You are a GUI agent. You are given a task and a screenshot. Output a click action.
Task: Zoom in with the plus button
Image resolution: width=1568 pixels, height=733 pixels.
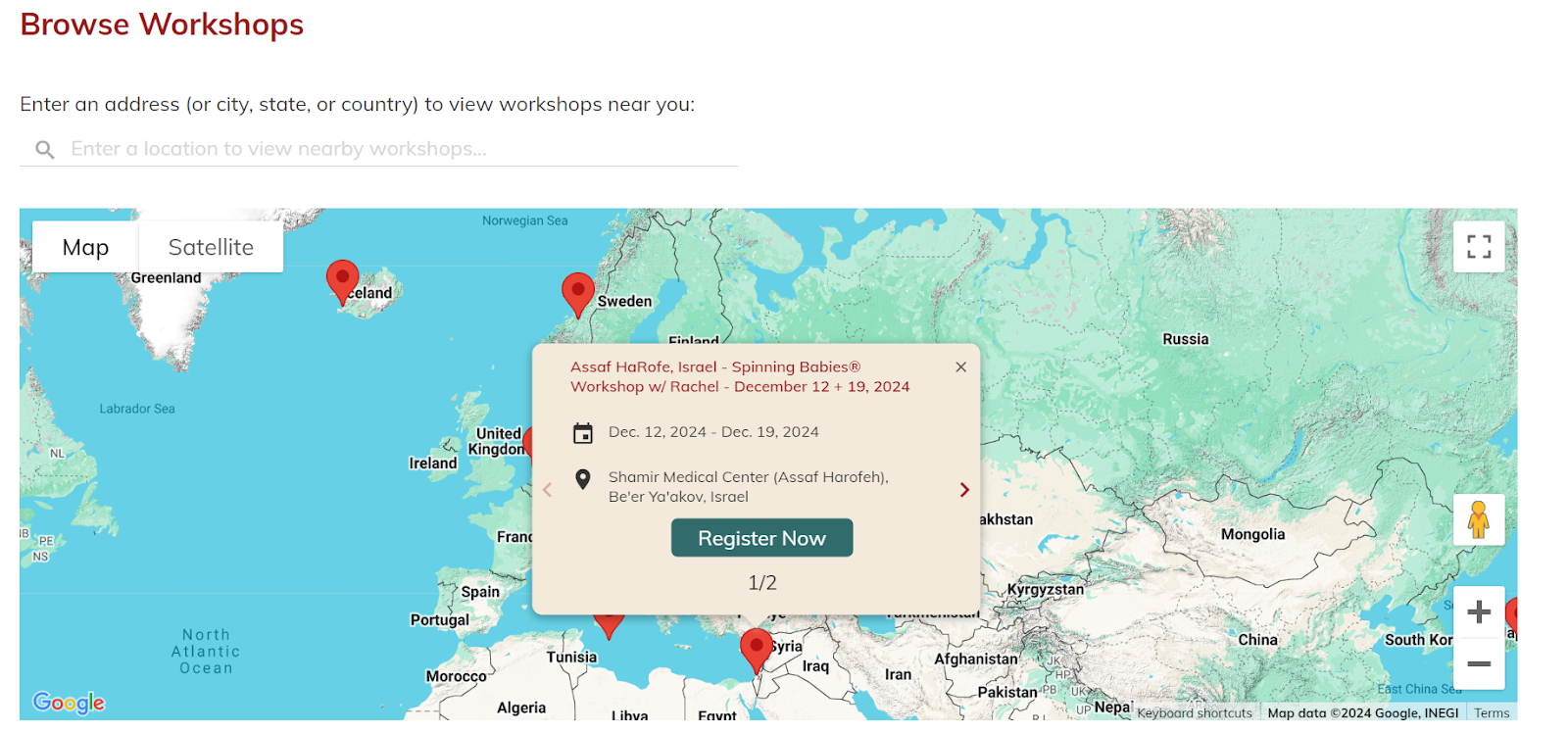point(1479,612)
